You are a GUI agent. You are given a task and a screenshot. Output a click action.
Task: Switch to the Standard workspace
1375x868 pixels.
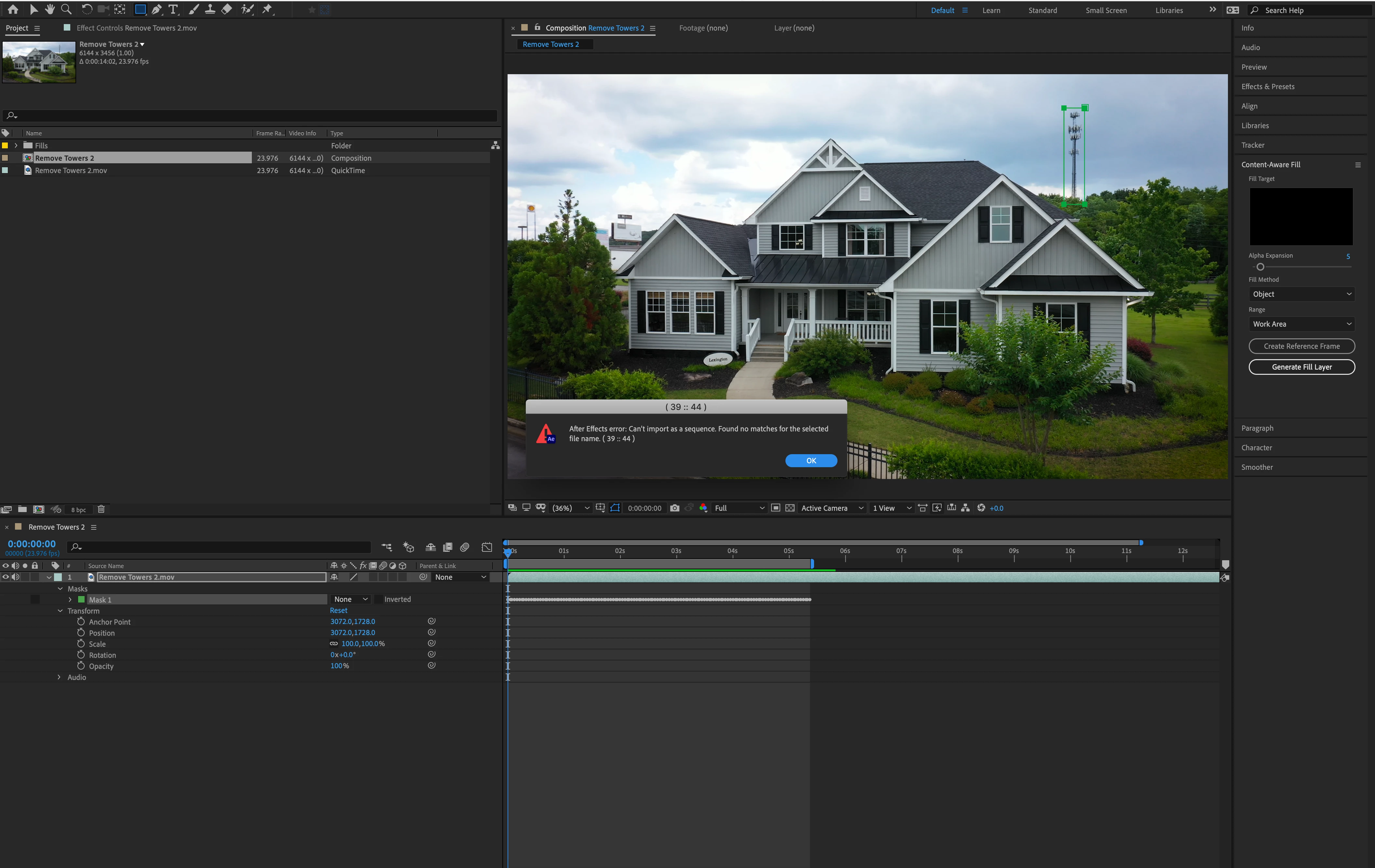(x=1042, y=10)
